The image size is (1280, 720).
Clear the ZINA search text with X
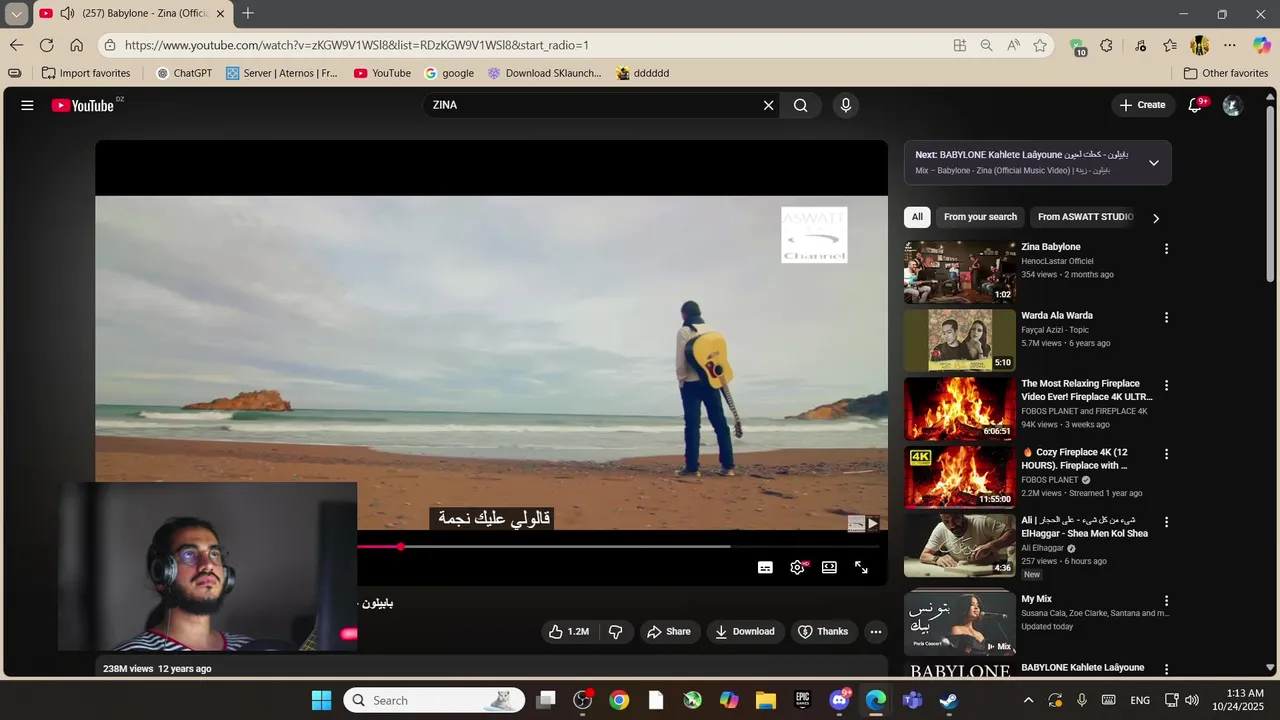pos(768,105)
